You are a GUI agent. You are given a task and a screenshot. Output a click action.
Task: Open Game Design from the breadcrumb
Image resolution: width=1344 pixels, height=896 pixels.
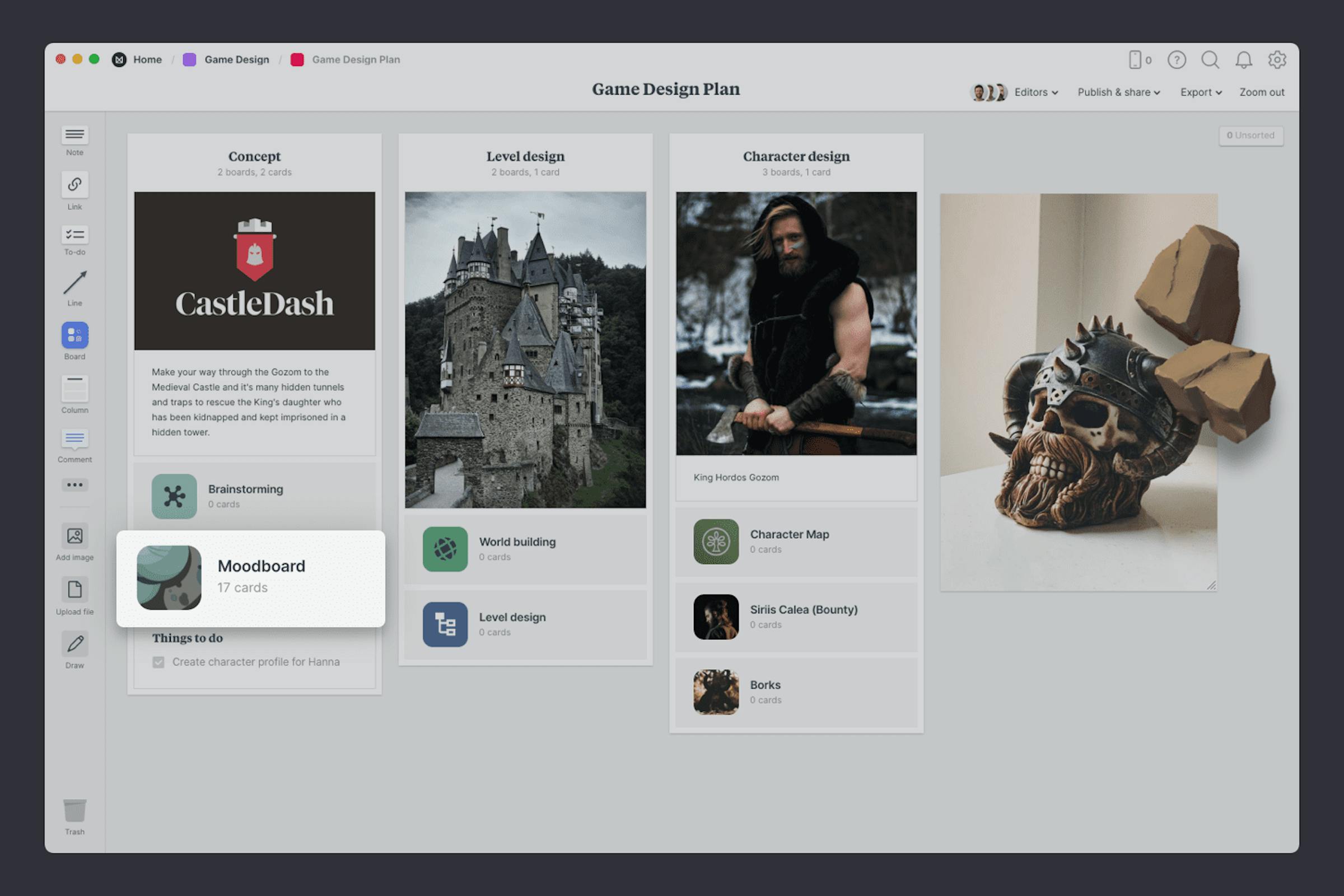236,59
